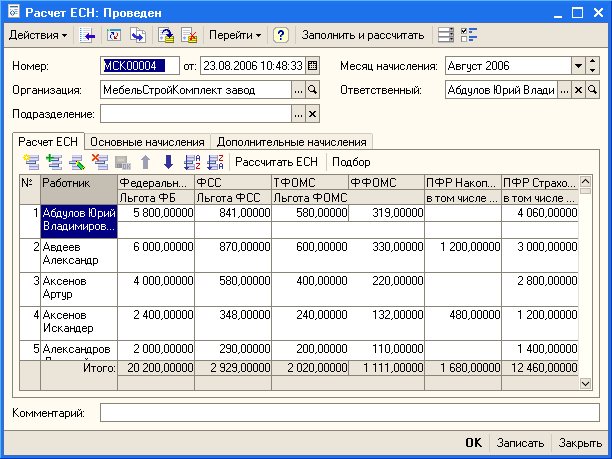Click the create-based-on icon in toolbar
This screenshot has height=459, width=612.
point(138,35)
